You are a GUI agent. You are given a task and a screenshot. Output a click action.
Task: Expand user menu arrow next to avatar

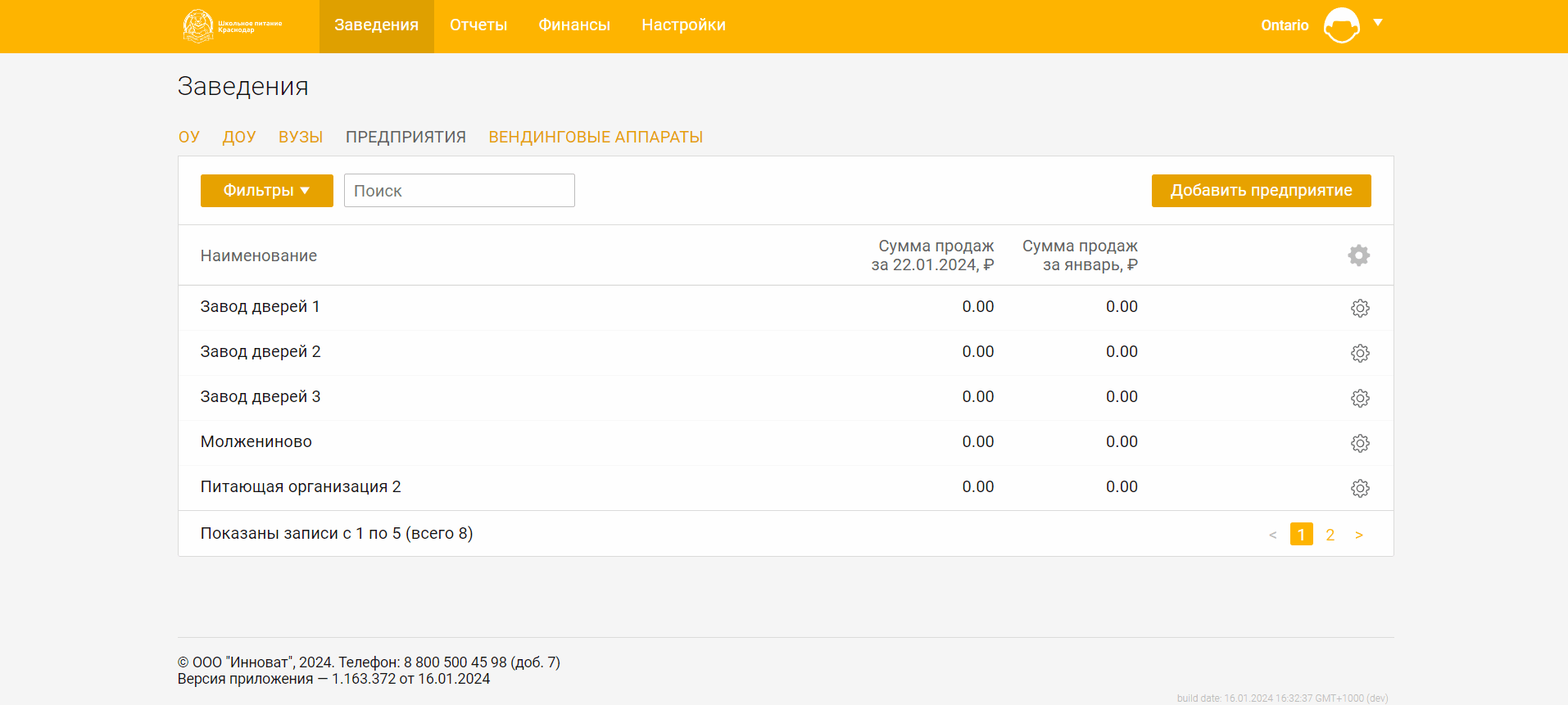point(1378,23)
